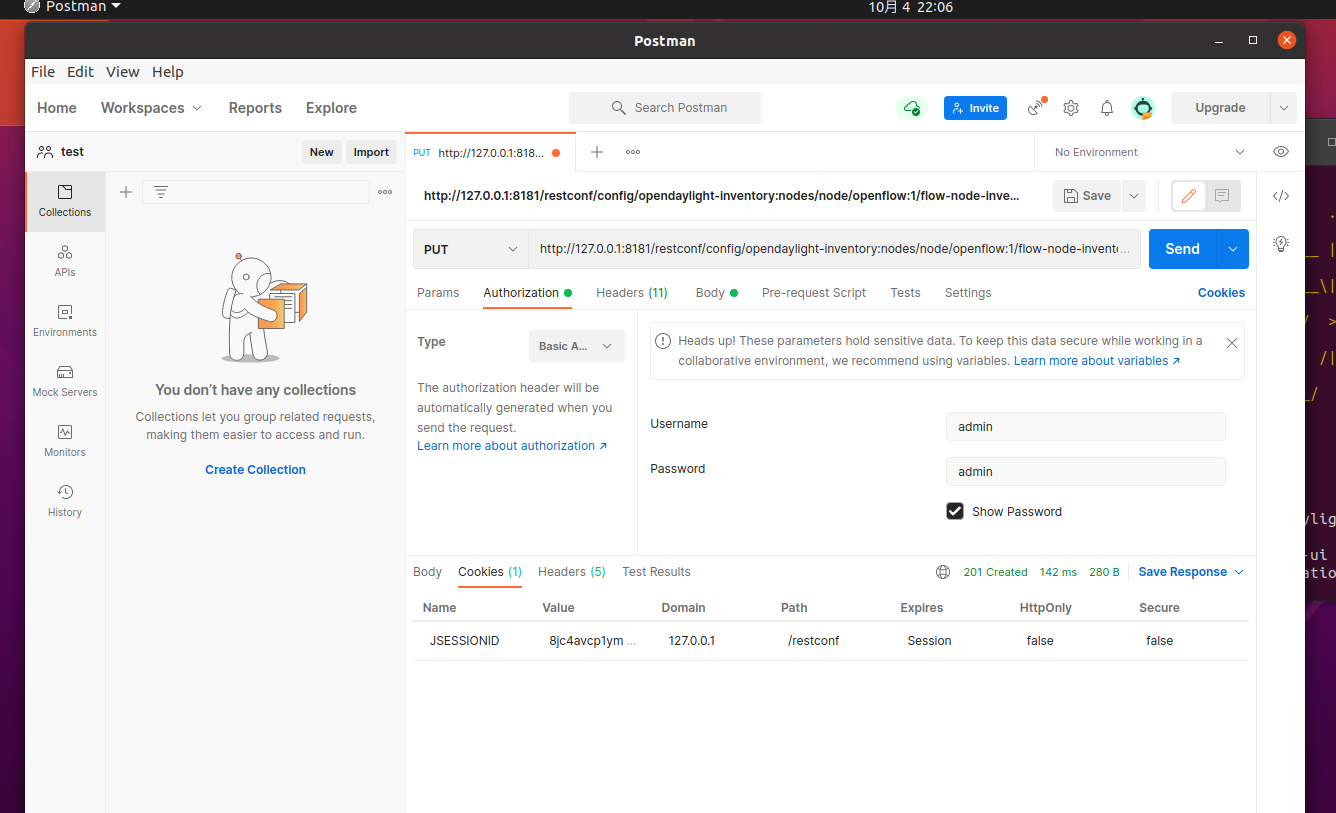Open the History sidebar section
Viewport: 1336px width, 813px height.
(x=65, y=501)
